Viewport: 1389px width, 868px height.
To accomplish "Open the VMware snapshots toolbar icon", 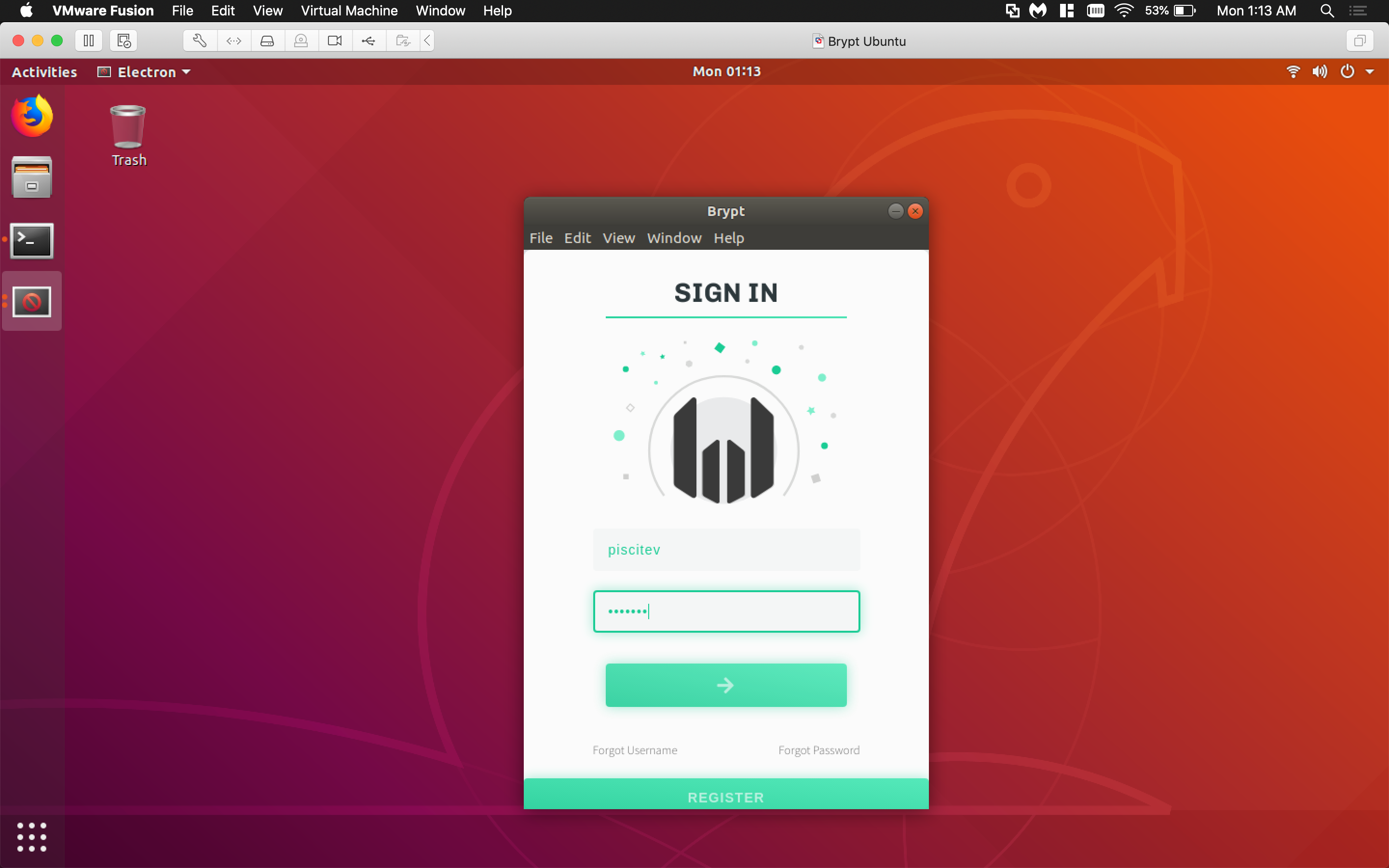I will tap(123, 41).
